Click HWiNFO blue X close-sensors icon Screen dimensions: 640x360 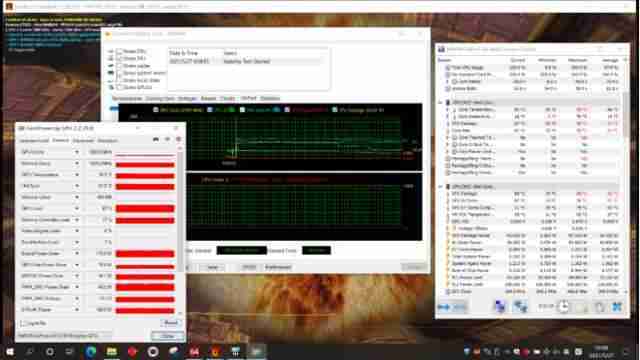[x=617, y=307]
